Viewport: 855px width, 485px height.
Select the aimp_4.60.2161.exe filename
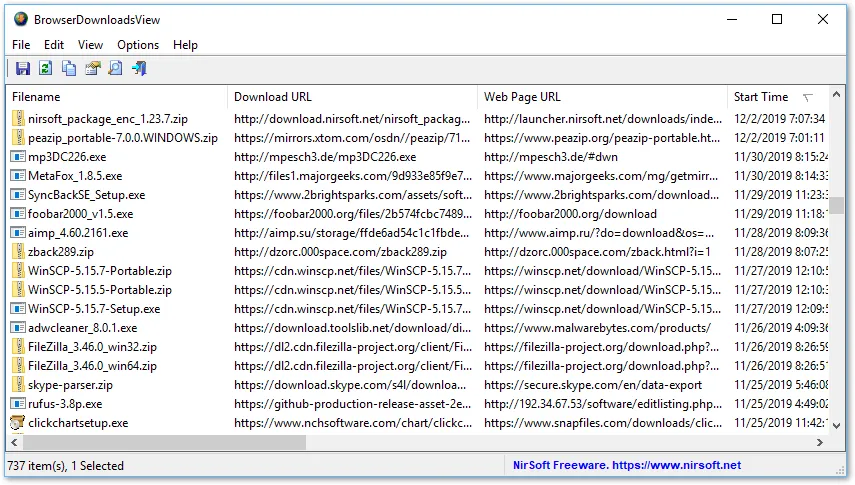pos(78,233)
